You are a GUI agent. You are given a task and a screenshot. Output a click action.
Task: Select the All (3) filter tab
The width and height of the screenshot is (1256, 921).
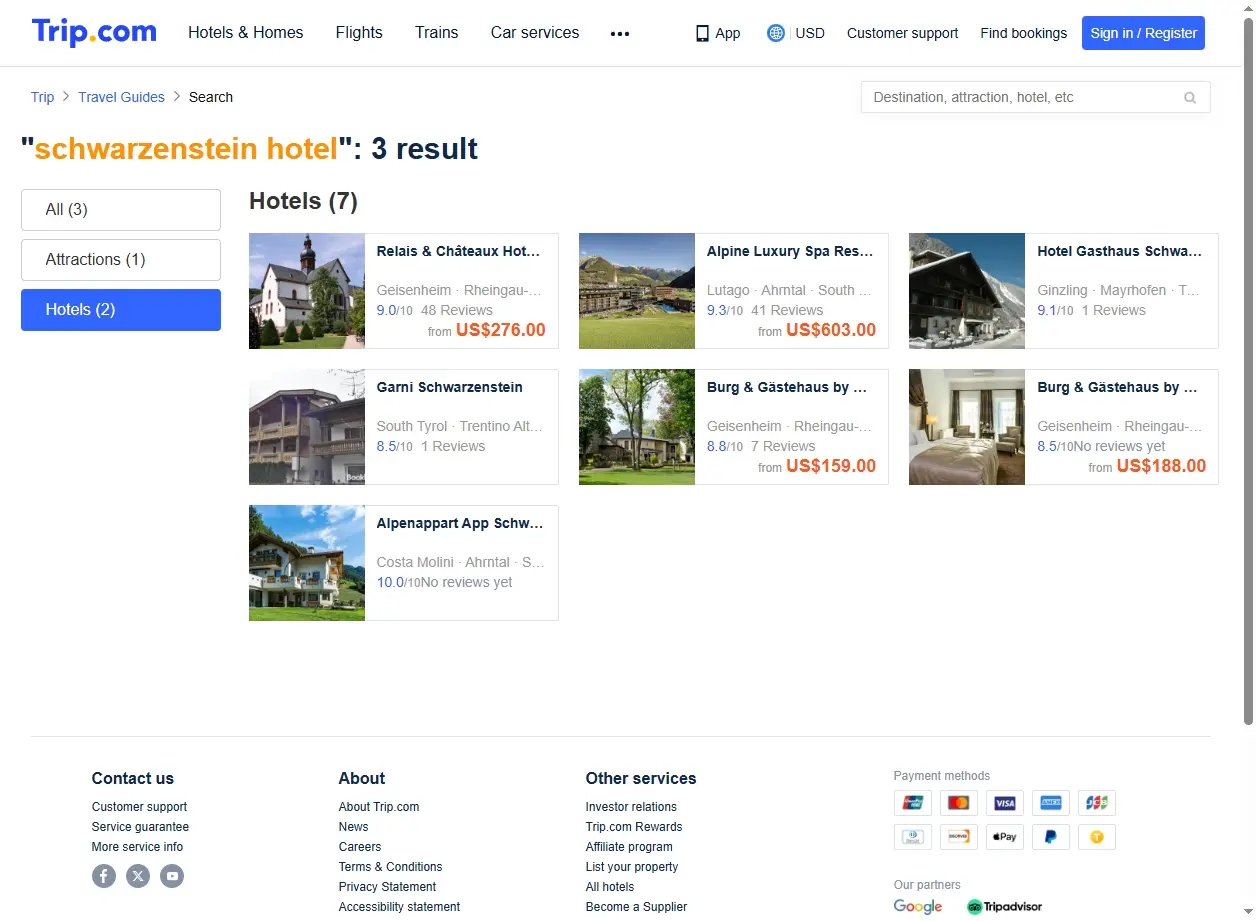click(121, 210)
